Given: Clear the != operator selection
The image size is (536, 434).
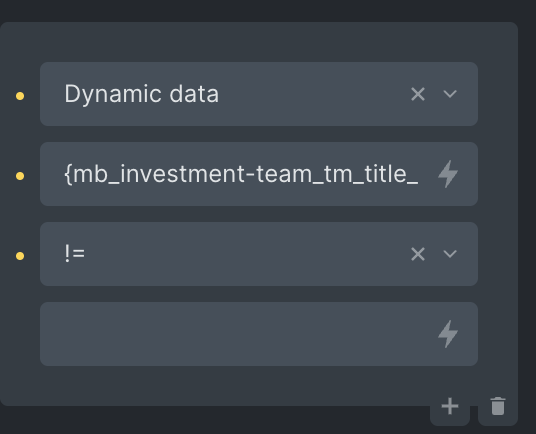Looking at the screenshot, I should pos(418,254).
